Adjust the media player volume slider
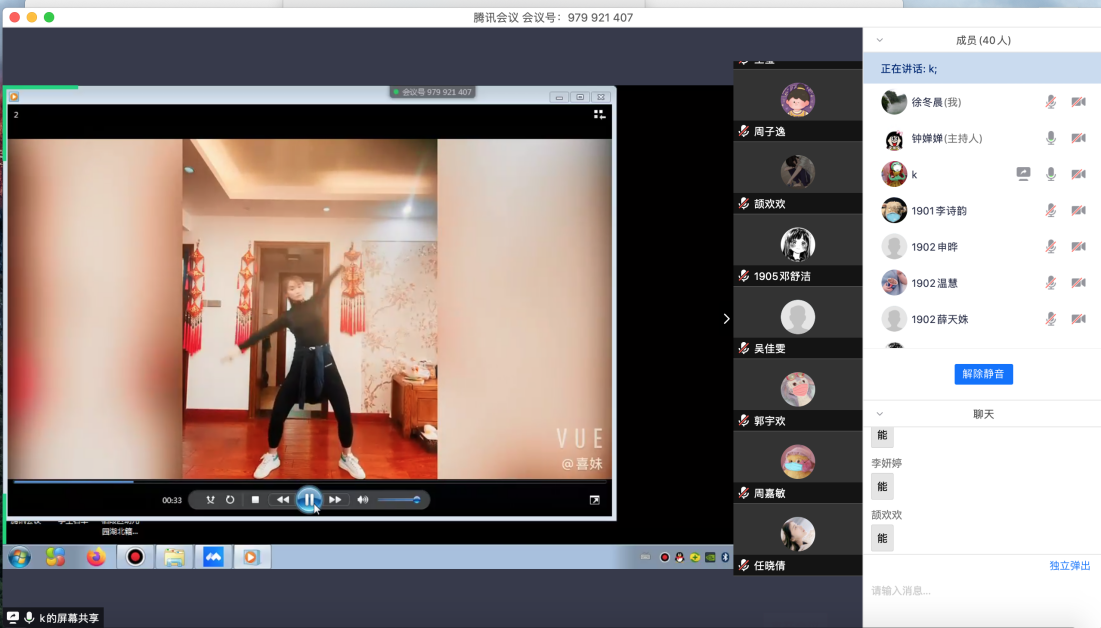 point(399,500)
